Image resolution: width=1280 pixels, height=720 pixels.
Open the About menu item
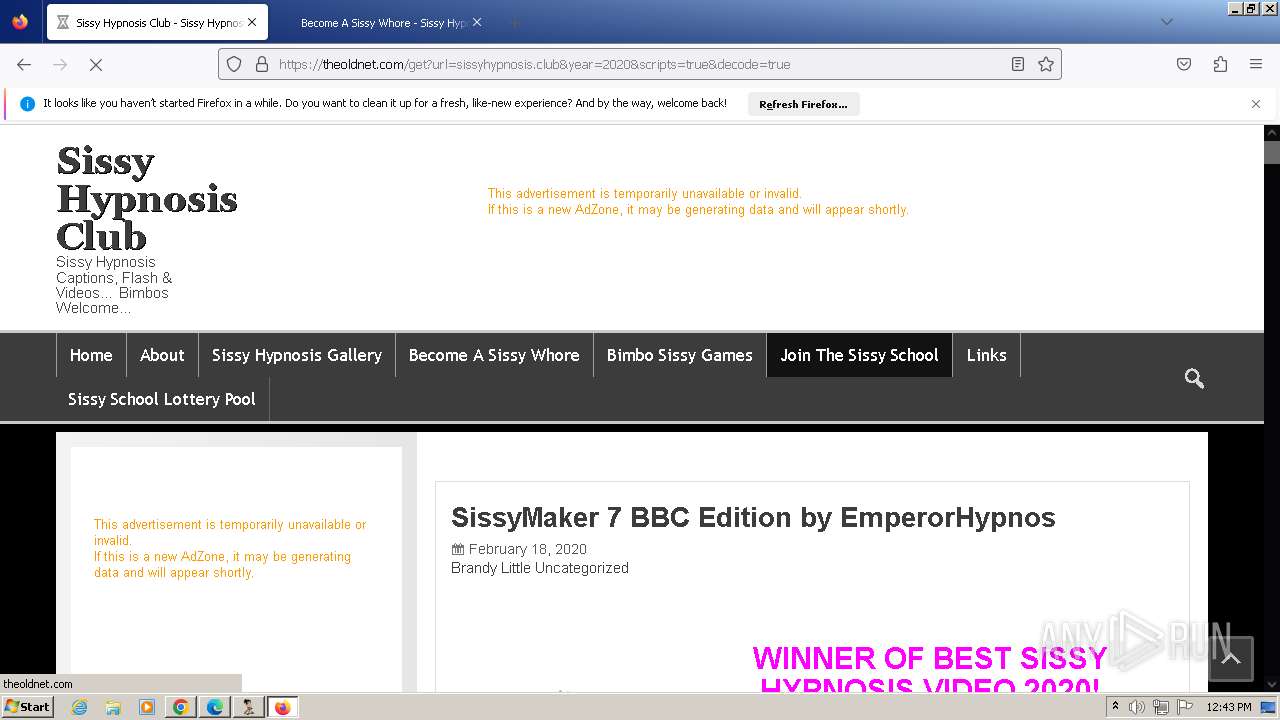click(162, 355)
